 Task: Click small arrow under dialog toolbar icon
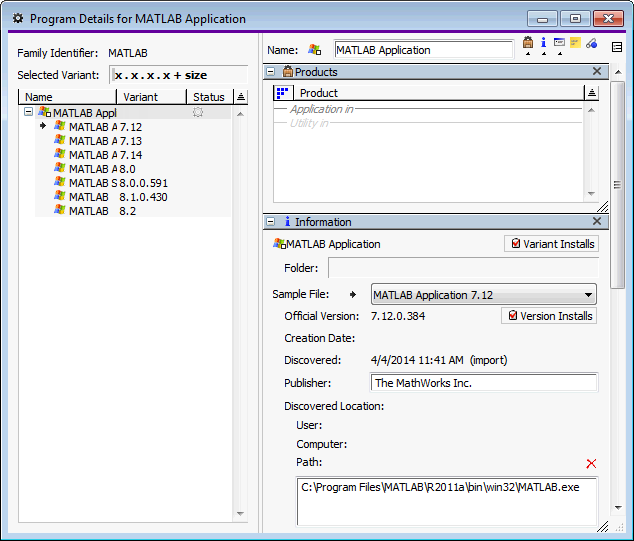(x=560, y=53)
